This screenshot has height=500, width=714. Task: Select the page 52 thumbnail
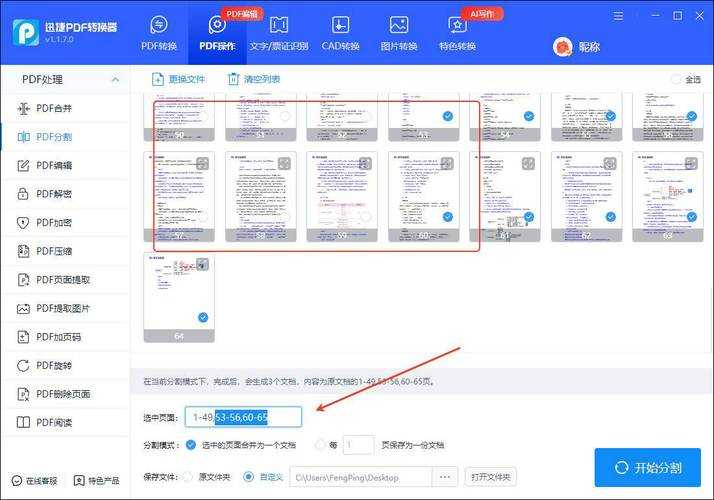point(342,117)
